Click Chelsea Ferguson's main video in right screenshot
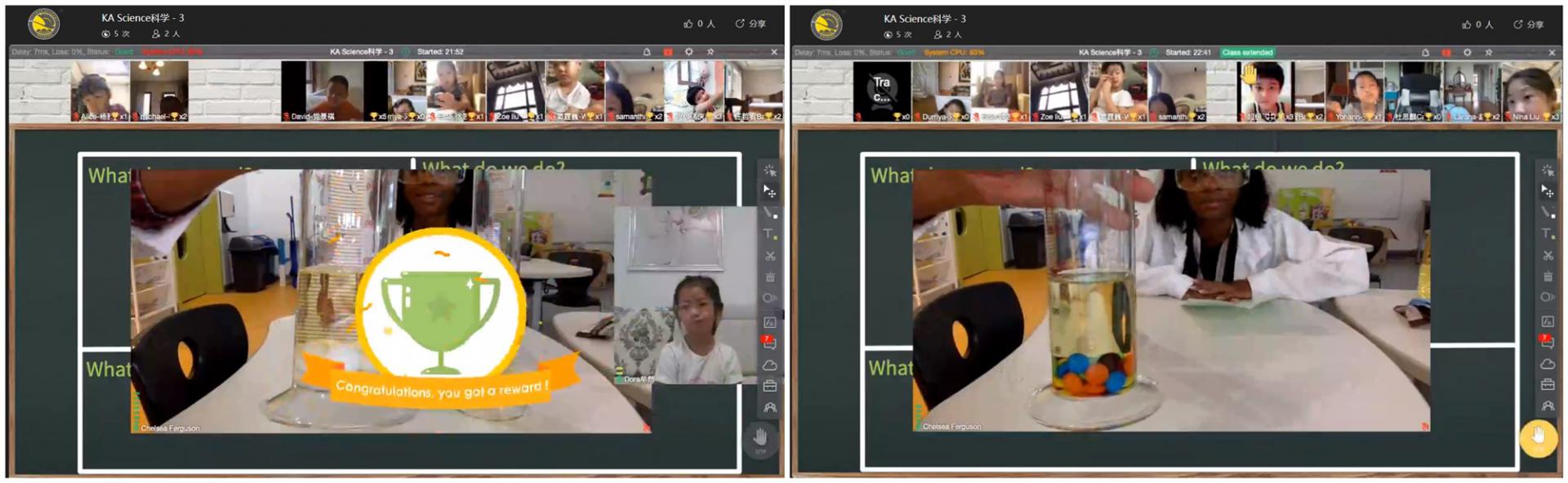The image size is (1568, 483). point(1171,300)
